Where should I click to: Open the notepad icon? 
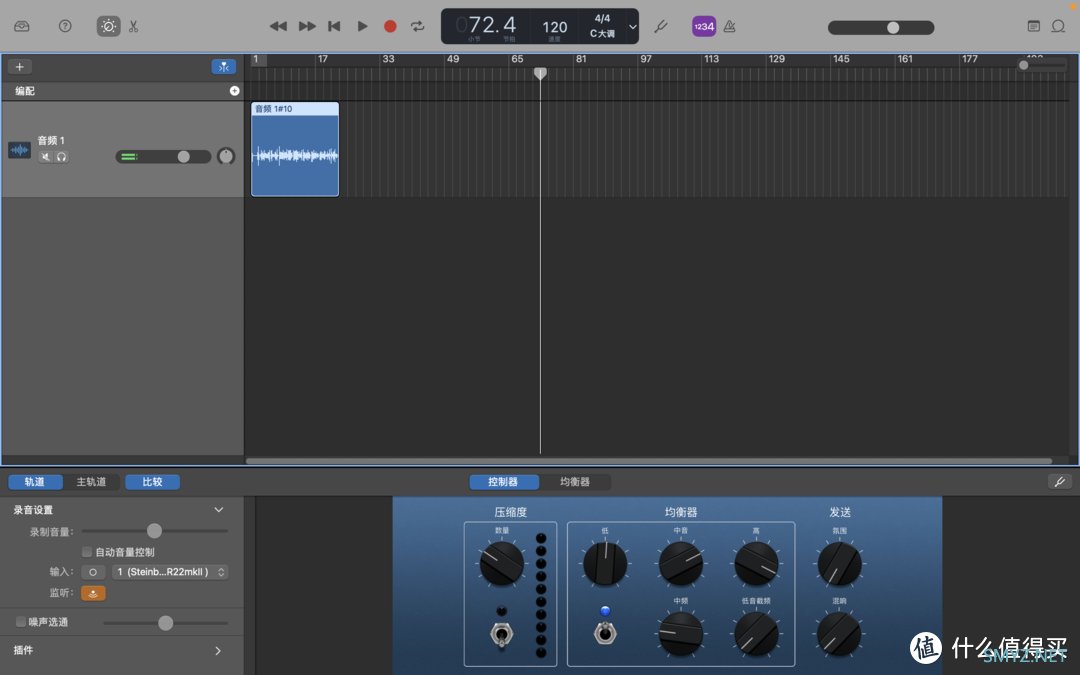pyautogui.click(x=1034, y=26)
